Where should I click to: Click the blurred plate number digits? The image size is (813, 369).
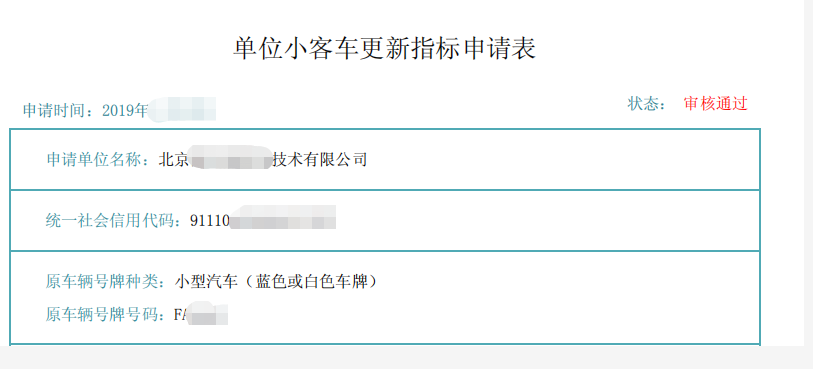208,313
